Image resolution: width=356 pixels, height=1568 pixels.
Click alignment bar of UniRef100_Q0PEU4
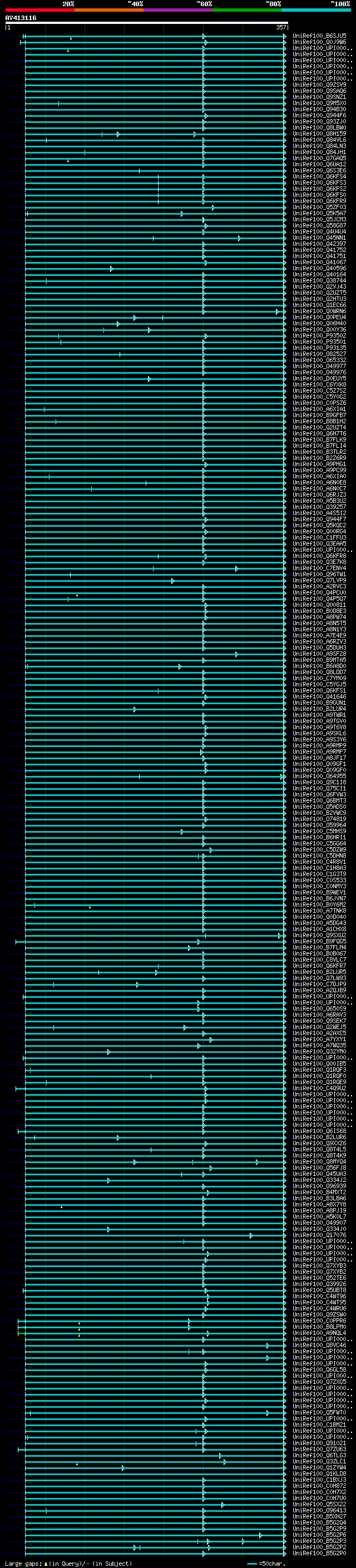coord(155,317)
